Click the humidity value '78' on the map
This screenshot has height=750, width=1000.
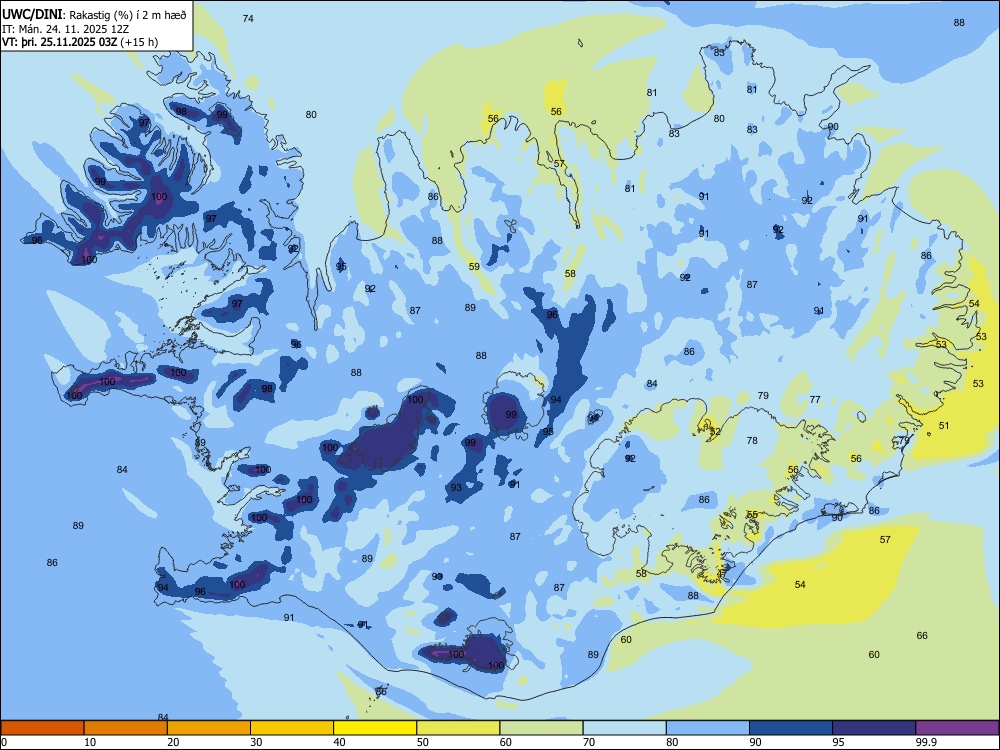pyautogui.click(x=752, y=441)
